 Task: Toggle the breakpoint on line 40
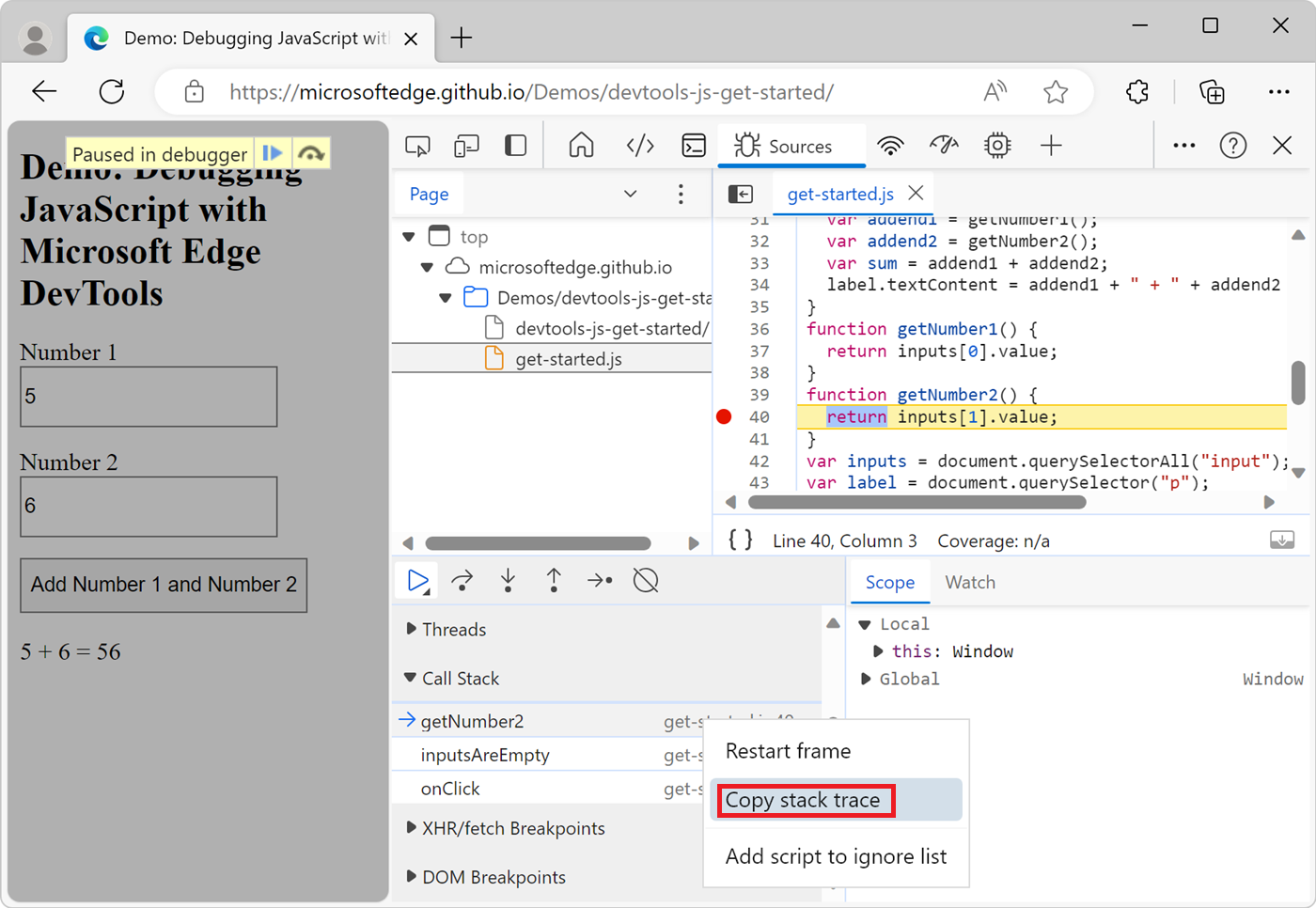tap(724, 416)
